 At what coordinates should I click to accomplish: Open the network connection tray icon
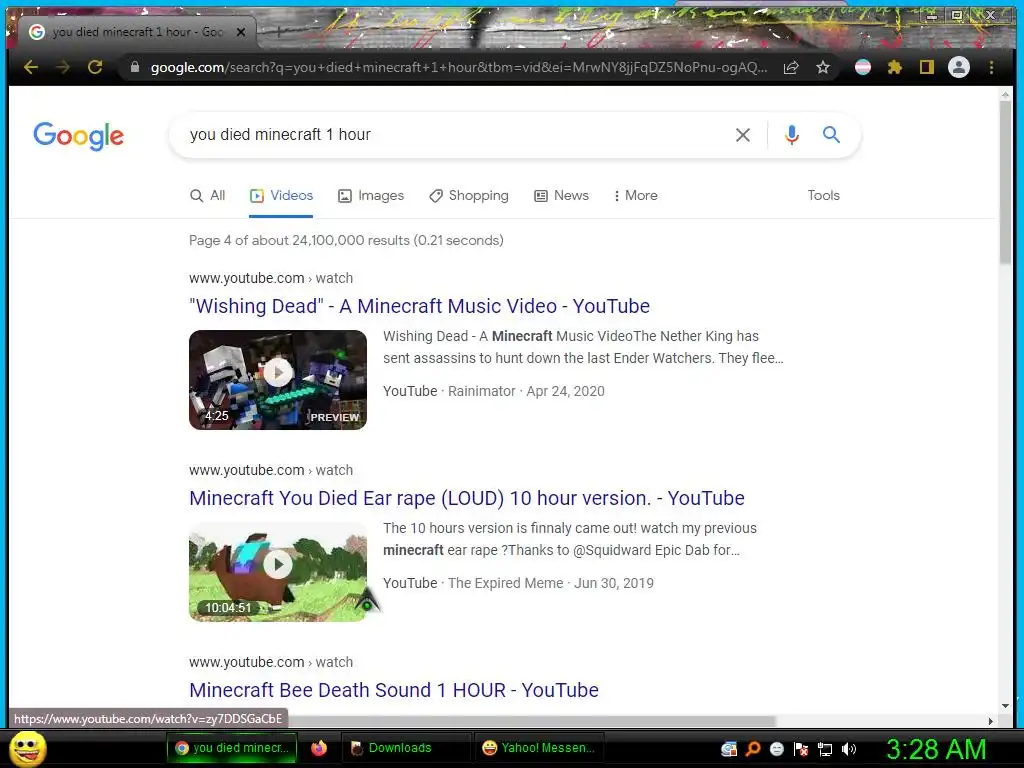pos(825,749)
